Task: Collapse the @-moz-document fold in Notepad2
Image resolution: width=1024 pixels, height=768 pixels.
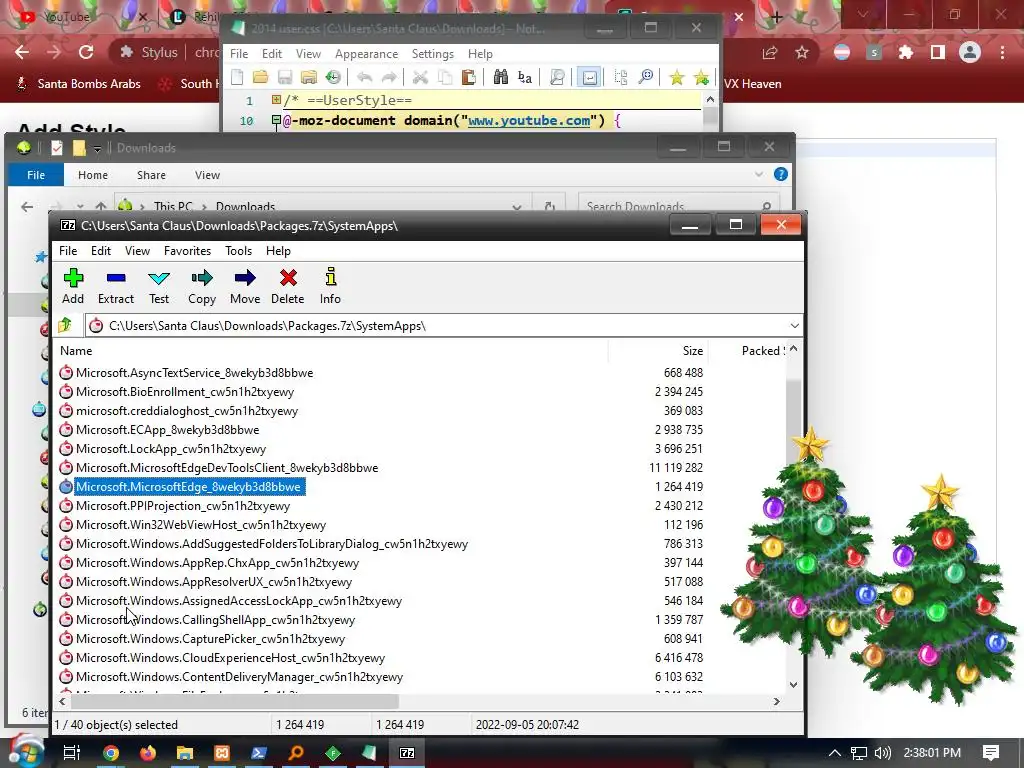Action: point(276,120)
